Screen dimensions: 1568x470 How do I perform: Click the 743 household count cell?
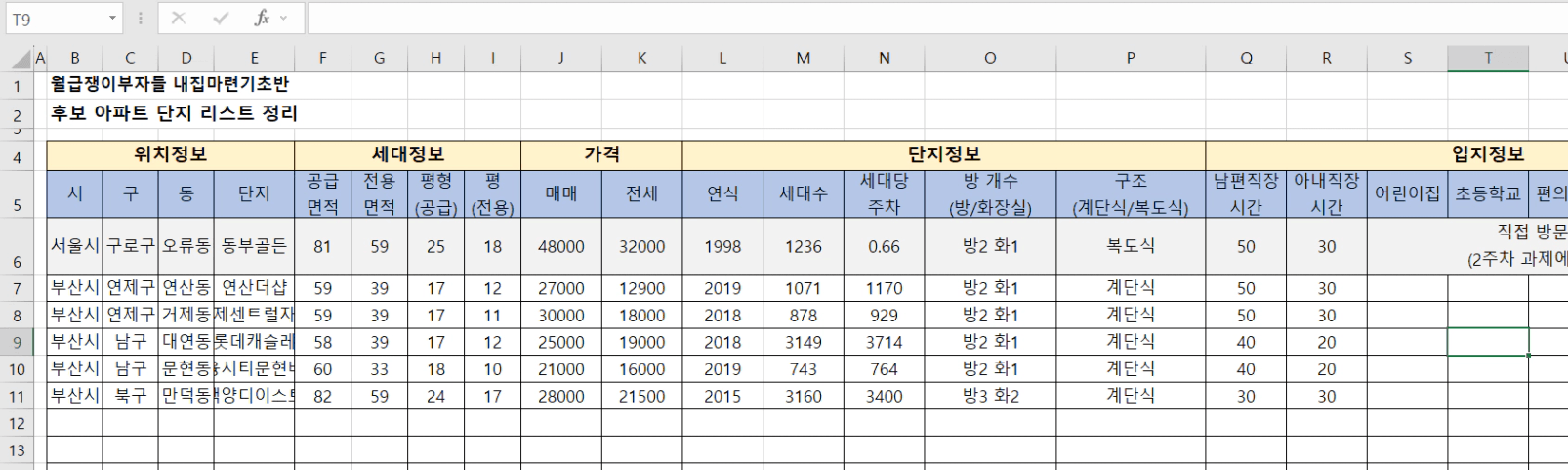(804, 369)
